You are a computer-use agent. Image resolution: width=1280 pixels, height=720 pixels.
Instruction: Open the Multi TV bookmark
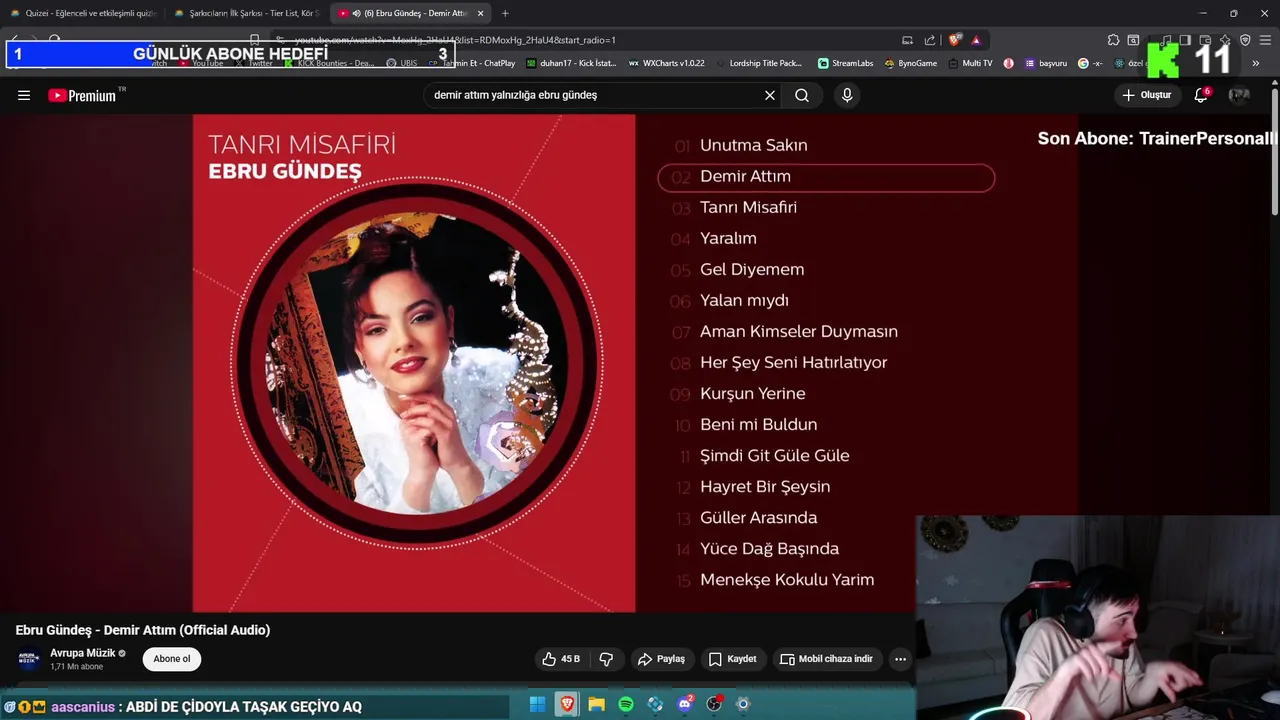969,63
